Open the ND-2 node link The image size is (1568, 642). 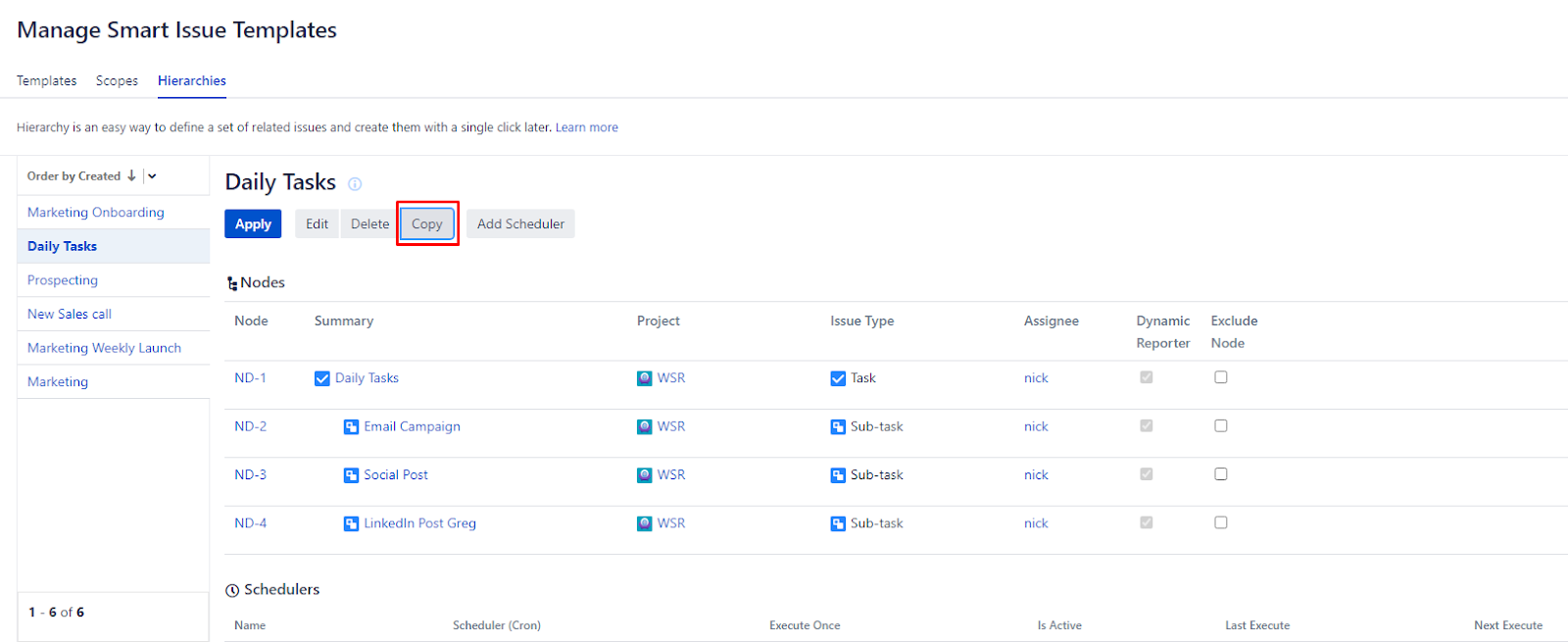[x=250, y=426]
